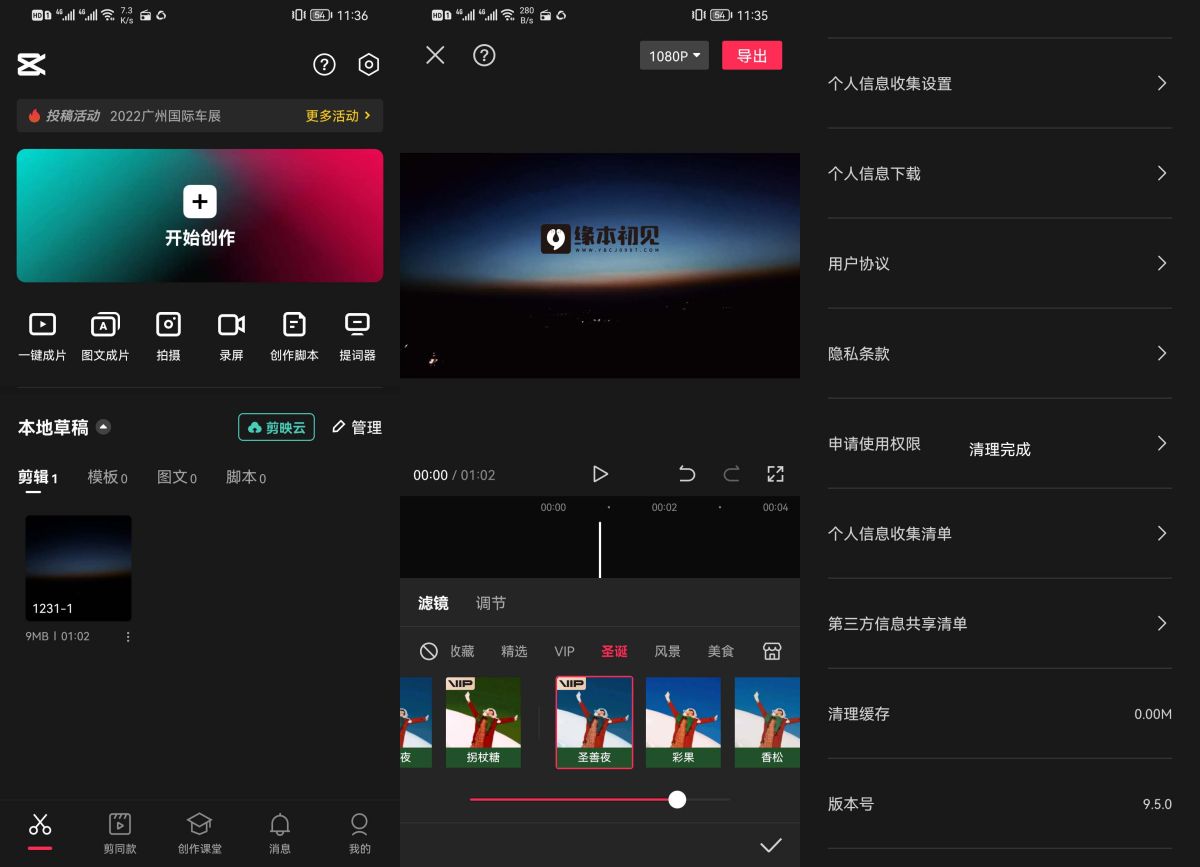Confirm filter with the checkmark icon
1200x867 pixels.
770,845
